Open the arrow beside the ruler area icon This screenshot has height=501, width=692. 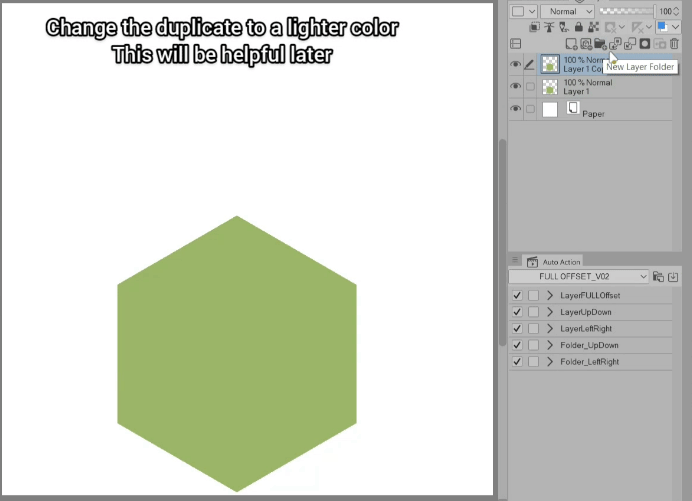point(649,27)
